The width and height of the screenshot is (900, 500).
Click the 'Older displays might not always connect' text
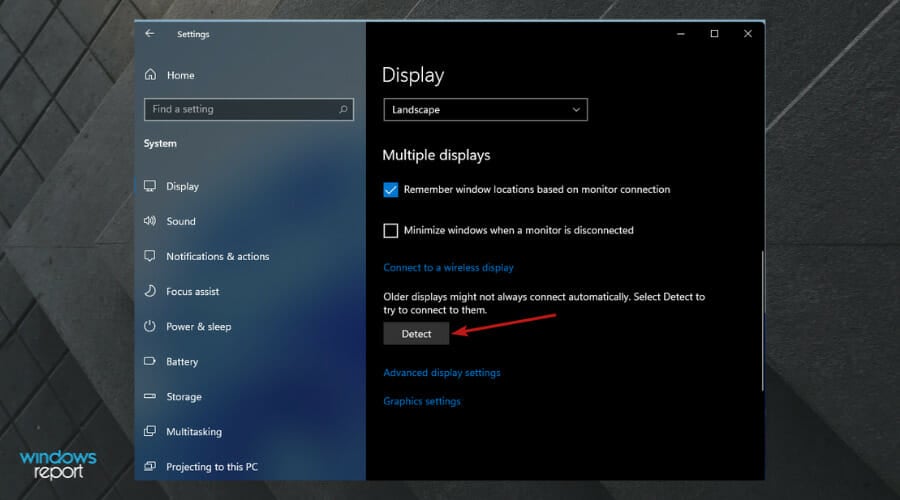coord(544,303)
